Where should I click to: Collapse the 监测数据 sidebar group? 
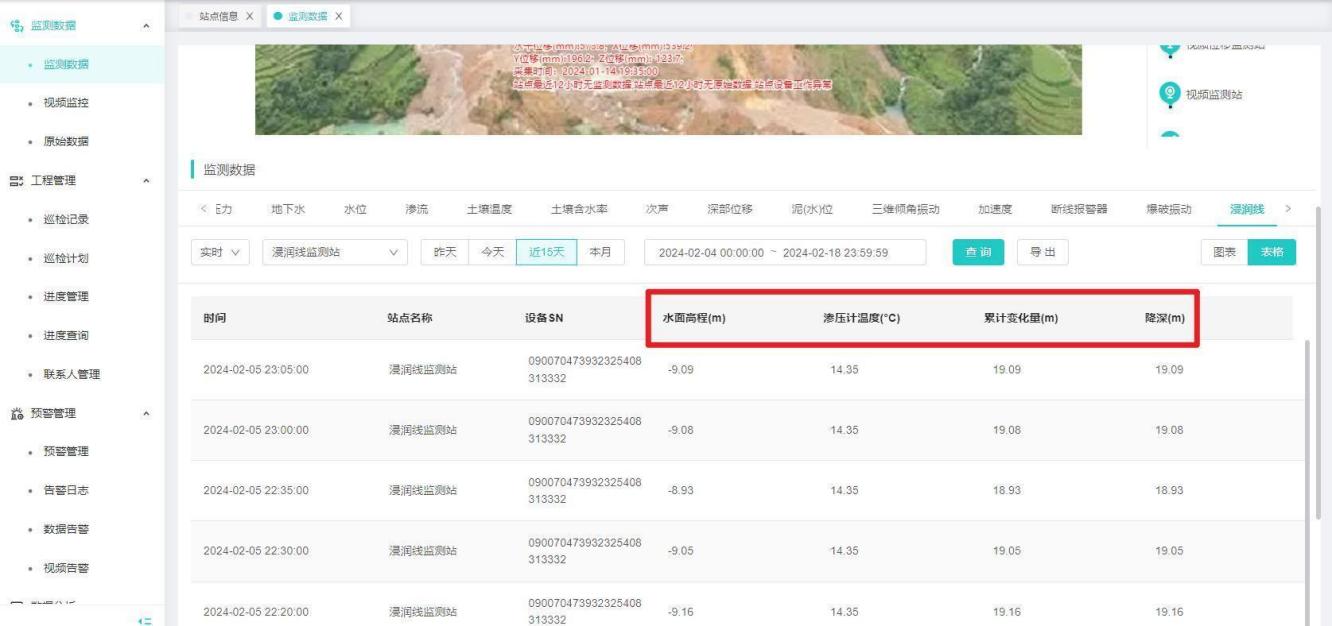pyautogui.click(x=147, y=25)
